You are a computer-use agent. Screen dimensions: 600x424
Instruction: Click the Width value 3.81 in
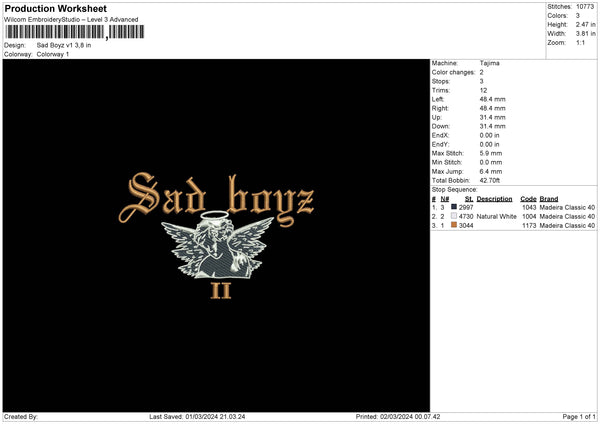[585, 34]
